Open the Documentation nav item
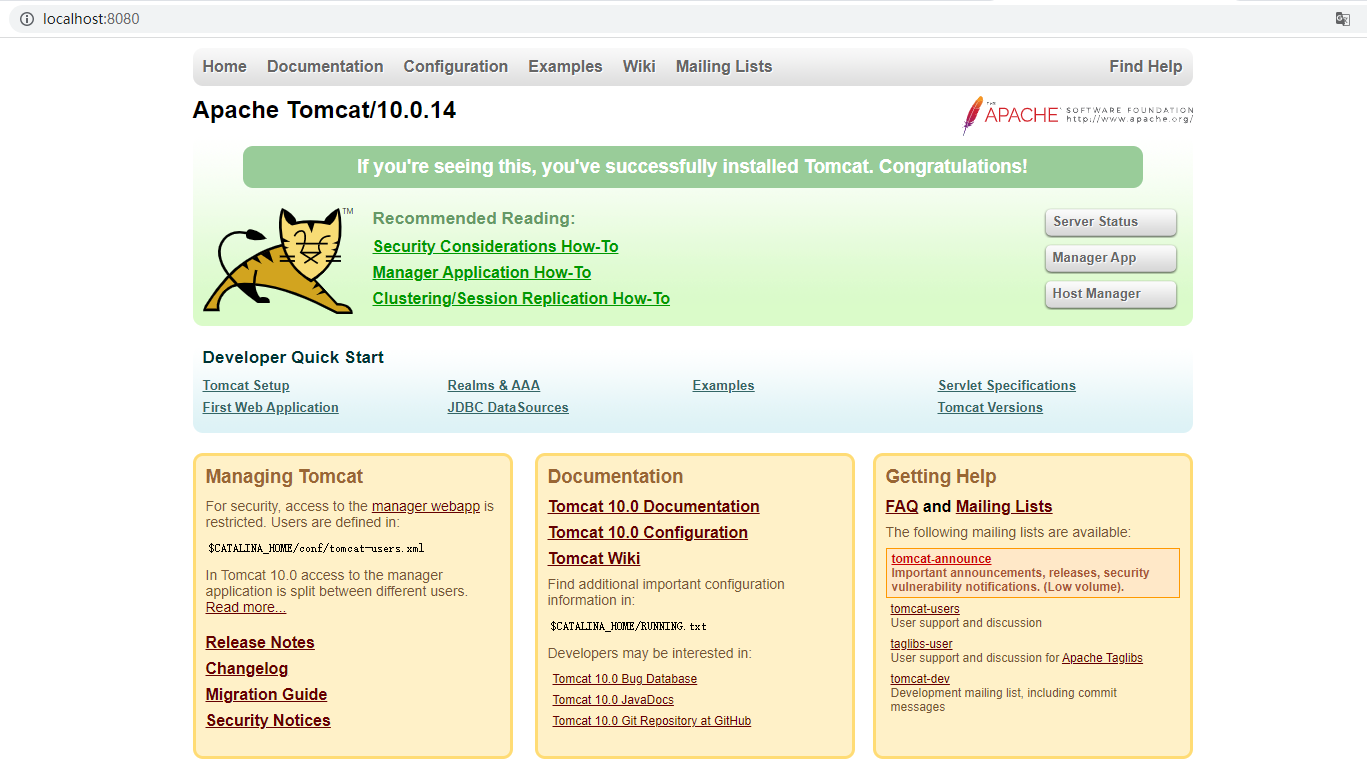Image resolution: width=1367 pixels, height=766 pixels. (325, 67)
